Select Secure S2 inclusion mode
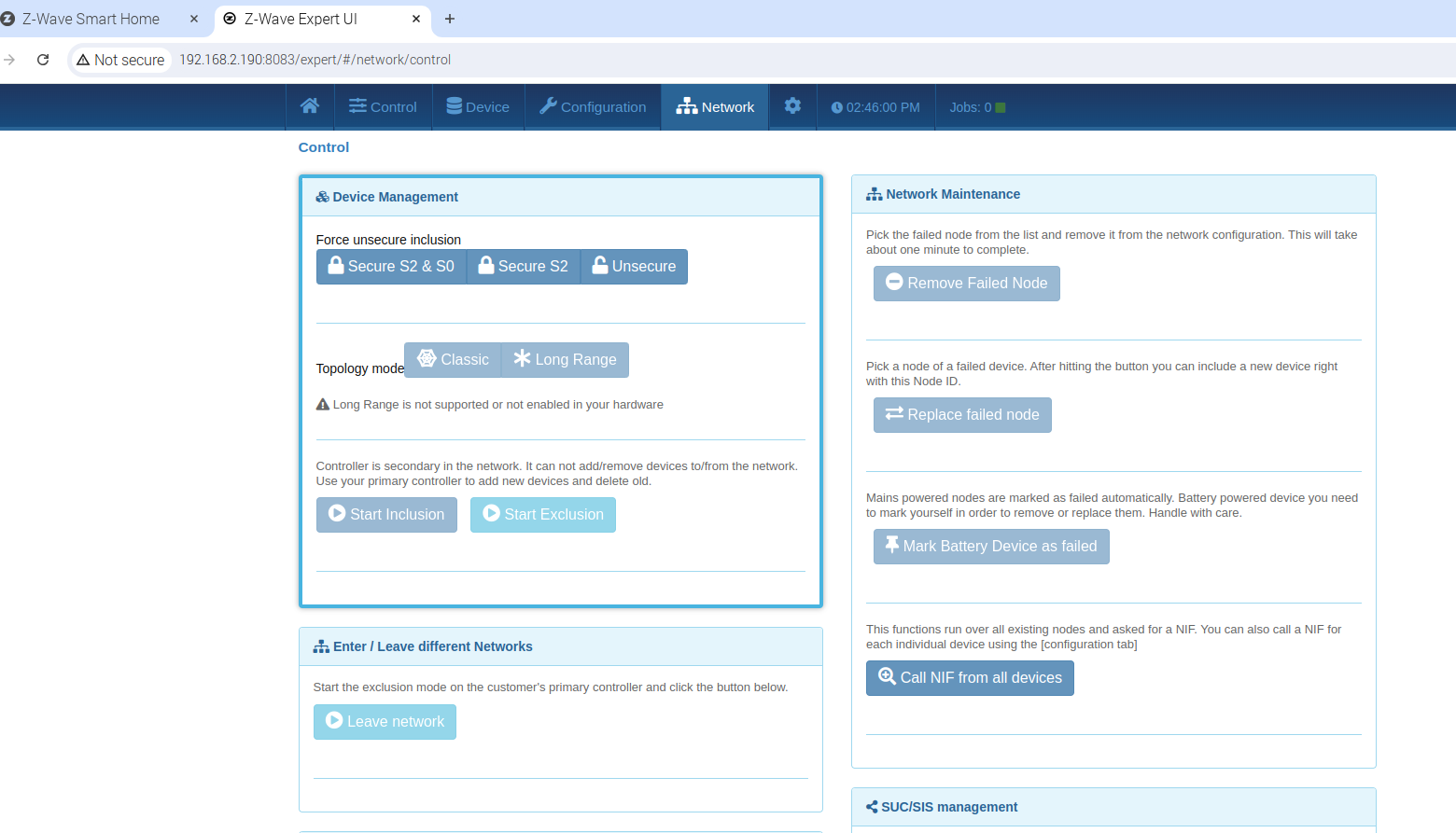Screen dimensions: 1456x833 [x=523, y=267]
